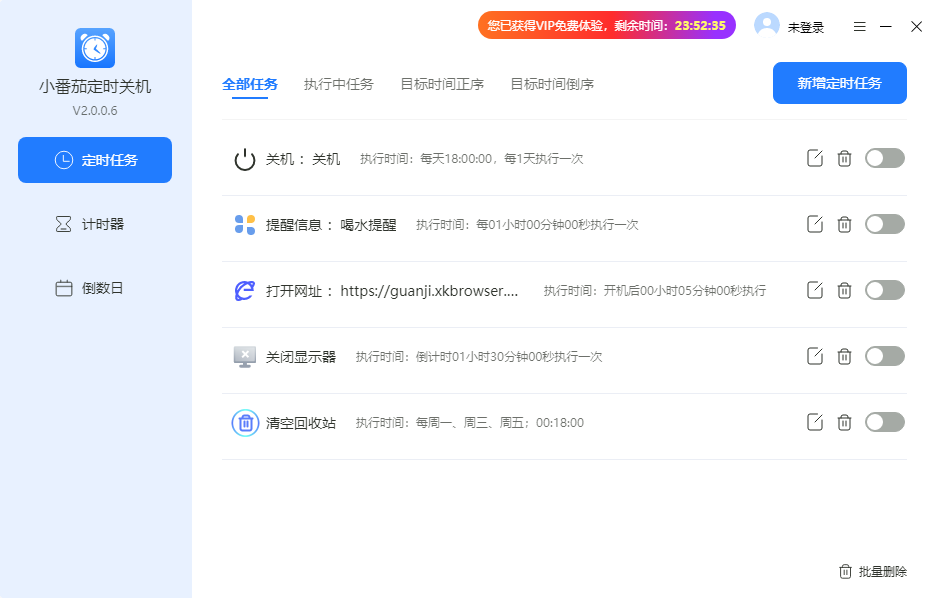
Task: Click 批量删除 batch delete
Action: [x=873, y=572]
